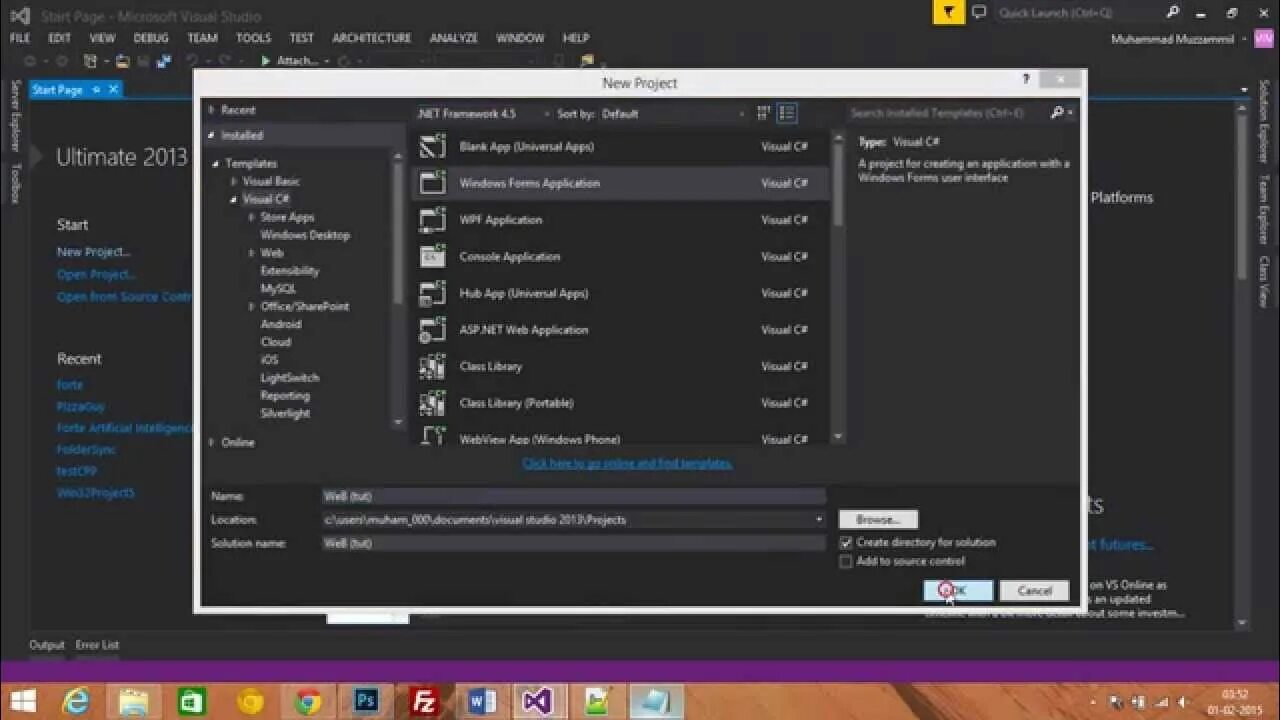Screen dimensions: 1280x720
Task: Expand the Online node
Action: point(211,442)
